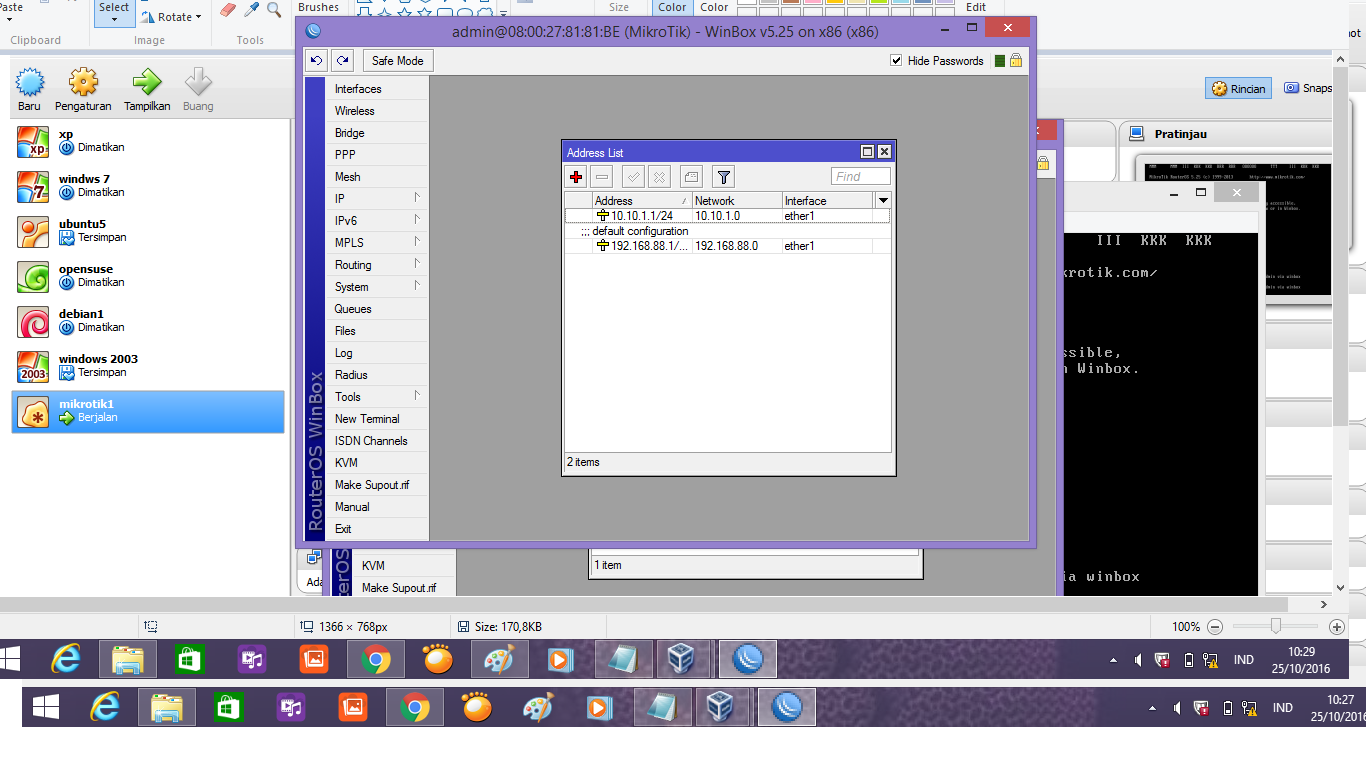
Task: Select the mikrotik1 VM in VirtualBox list
Action: (148, 411)
